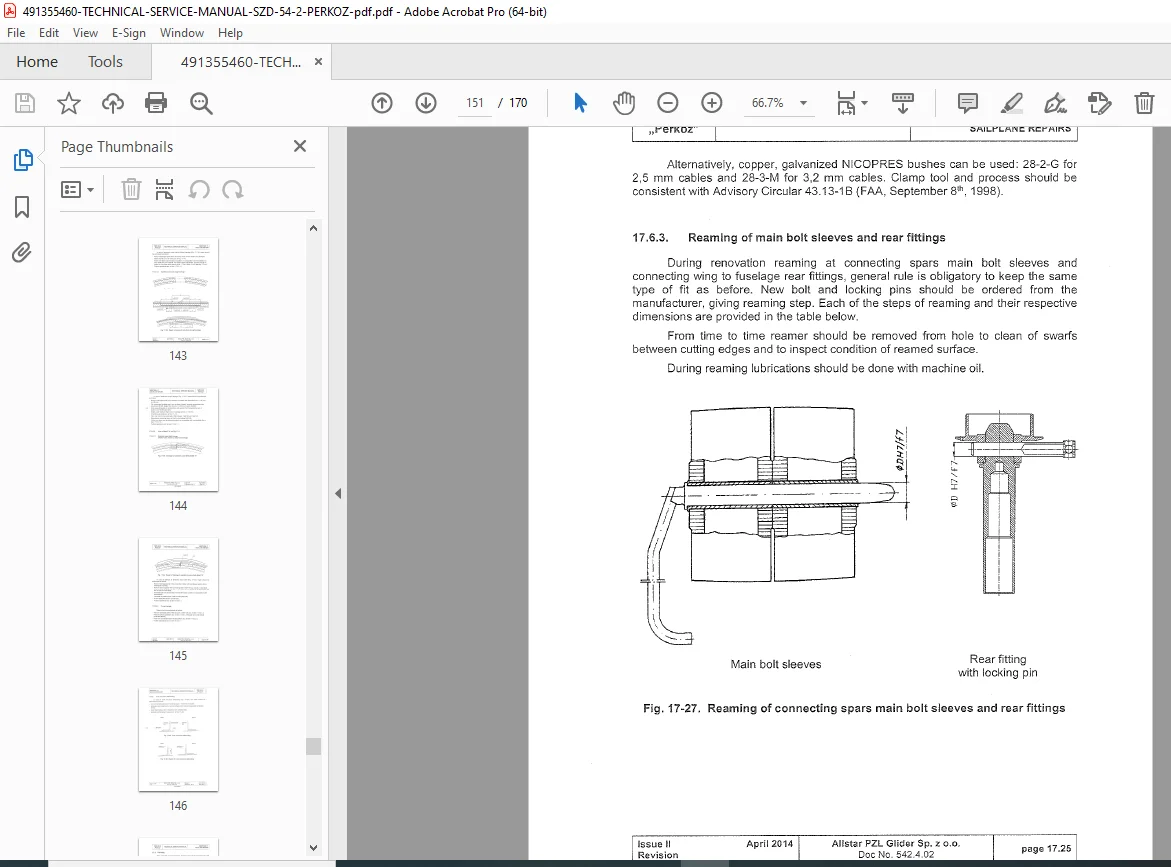The width and height of the screenshot is (1171, 867).
Task: Open the Window menu
Action: pos(181,33)
